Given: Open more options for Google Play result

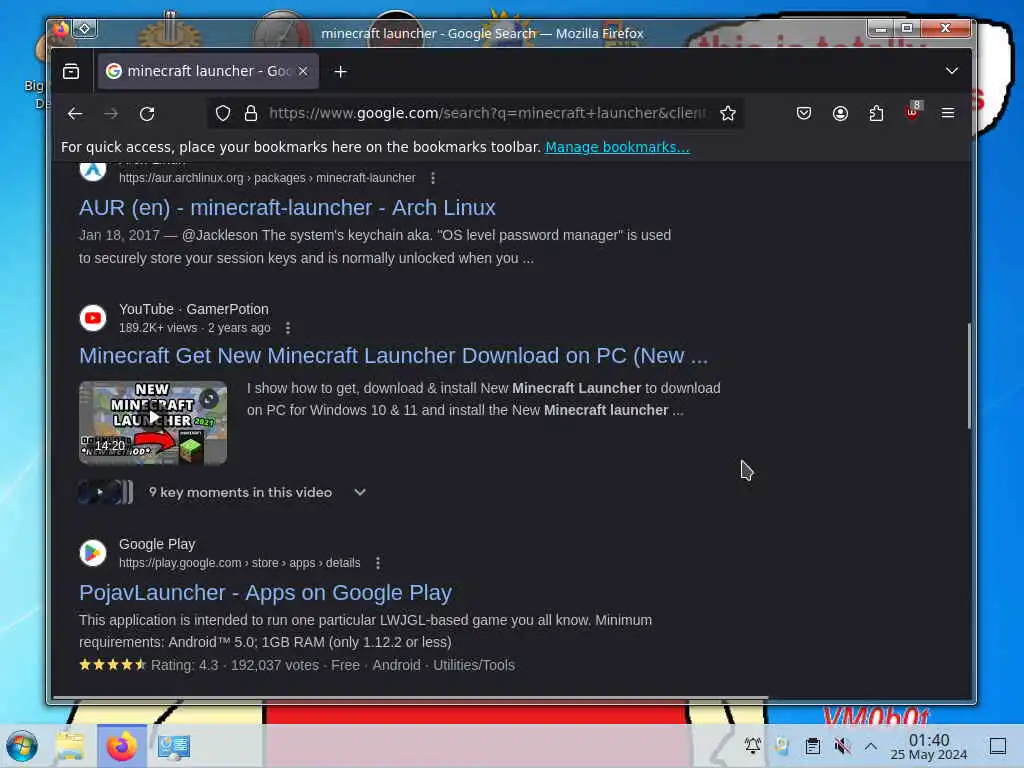Looking at the screenshot, I should [x=378, y=563].
